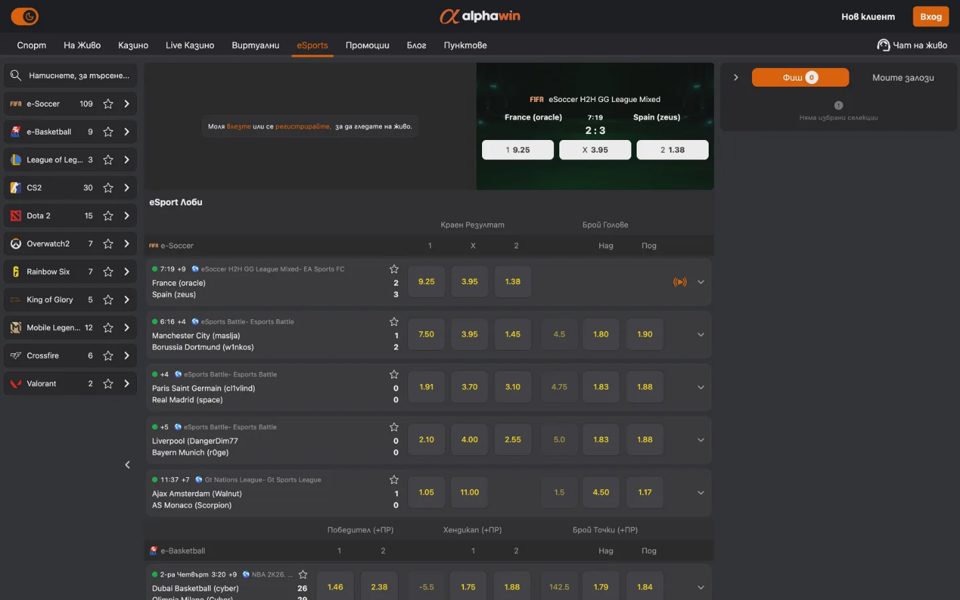This screenshot has height=600, width=960.
Task: Open the На Живо menu
Action: (82, 45)
